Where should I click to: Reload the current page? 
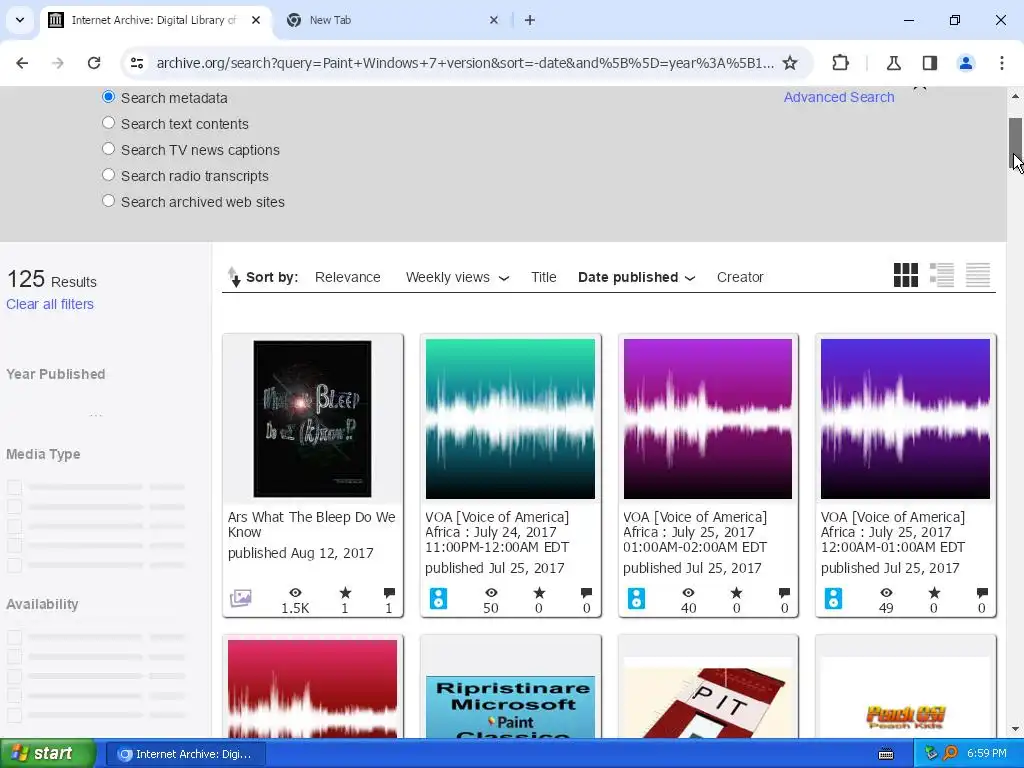94,63
